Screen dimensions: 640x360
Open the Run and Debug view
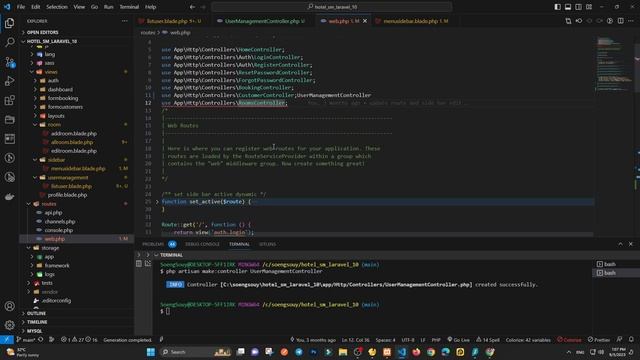[x=9, y=81]
